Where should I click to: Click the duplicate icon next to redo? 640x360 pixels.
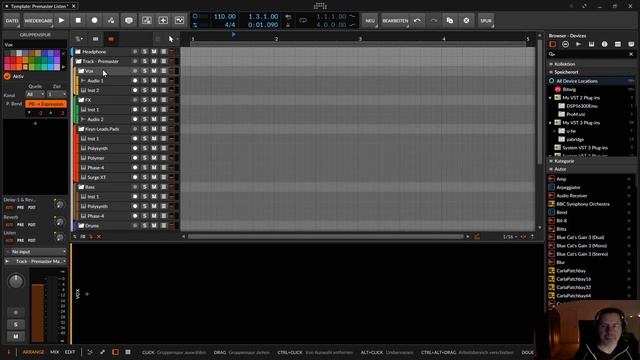(450, 20)
